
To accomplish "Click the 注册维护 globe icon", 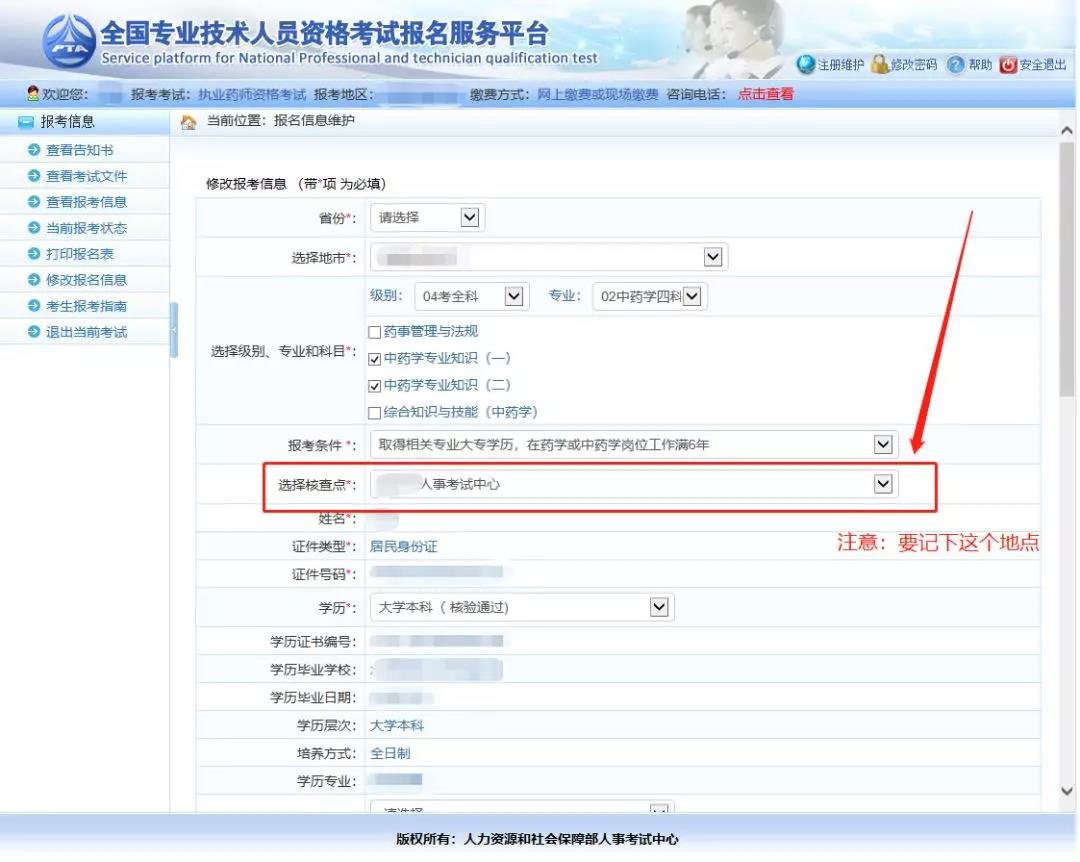I will [805, 65].
